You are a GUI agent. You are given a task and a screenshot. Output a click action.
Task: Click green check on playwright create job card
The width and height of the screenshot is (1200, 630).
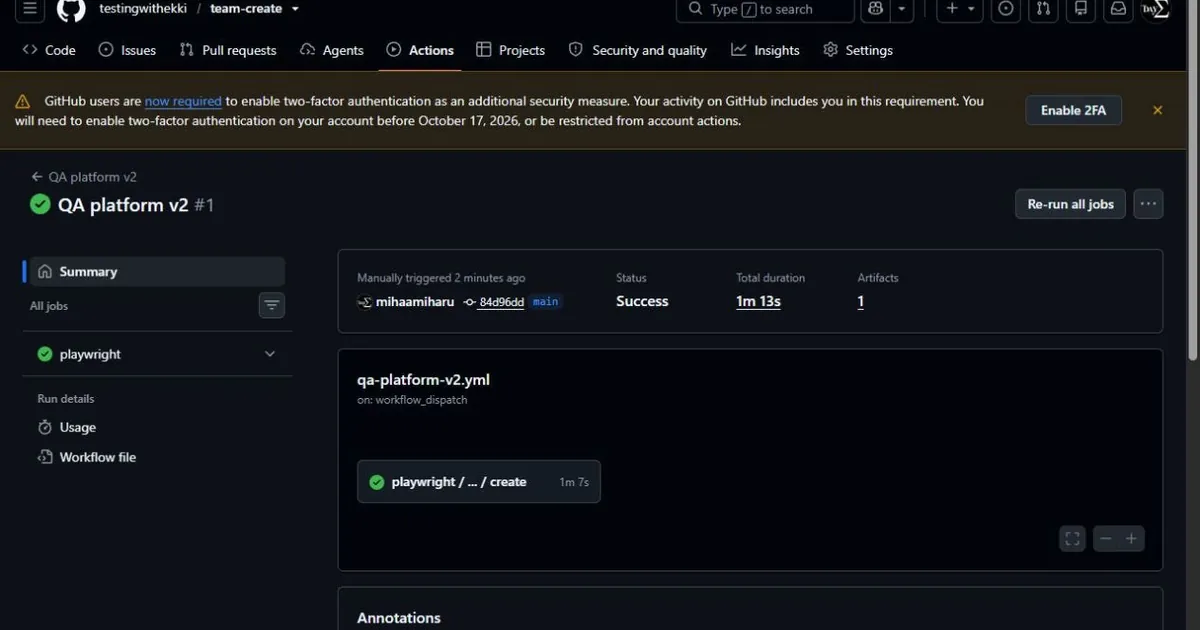tap(377, 482)
